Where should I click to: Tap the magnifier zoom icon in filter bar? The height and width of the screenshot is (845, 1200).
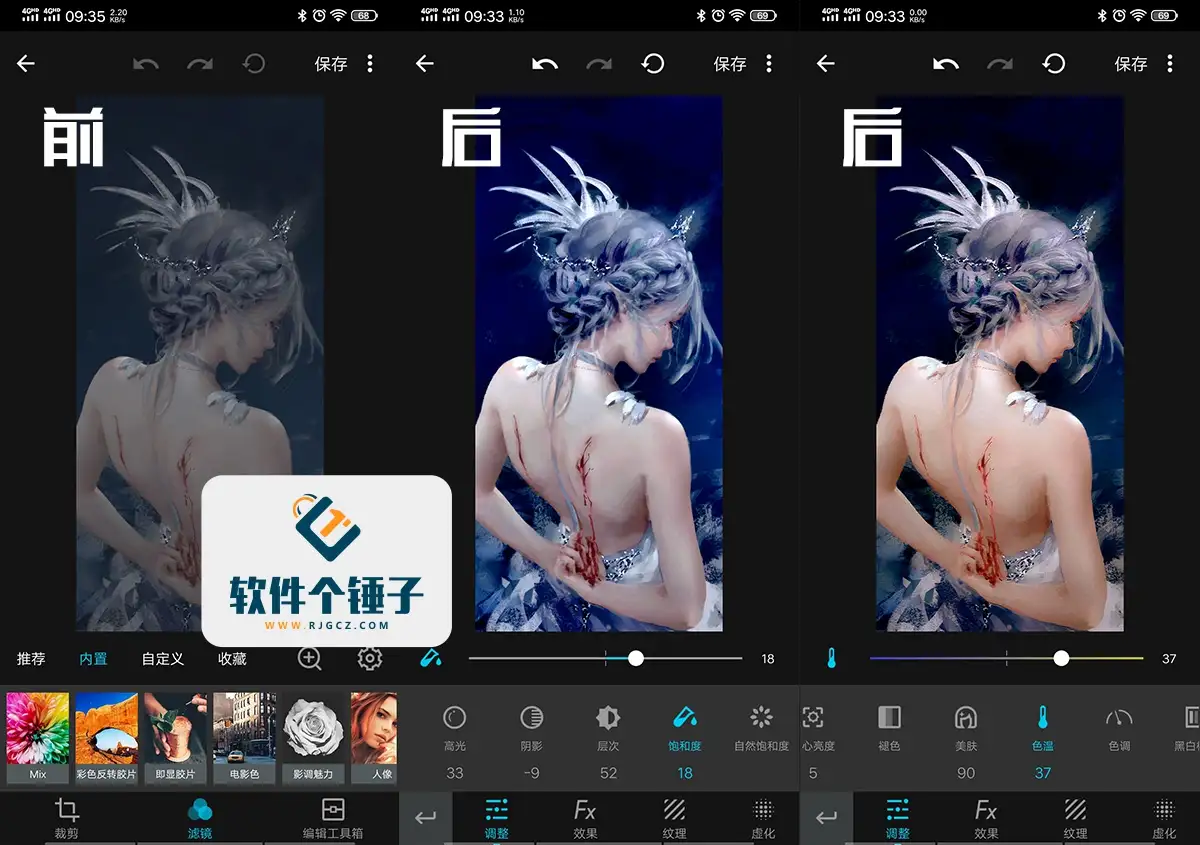tap(310, 658)
